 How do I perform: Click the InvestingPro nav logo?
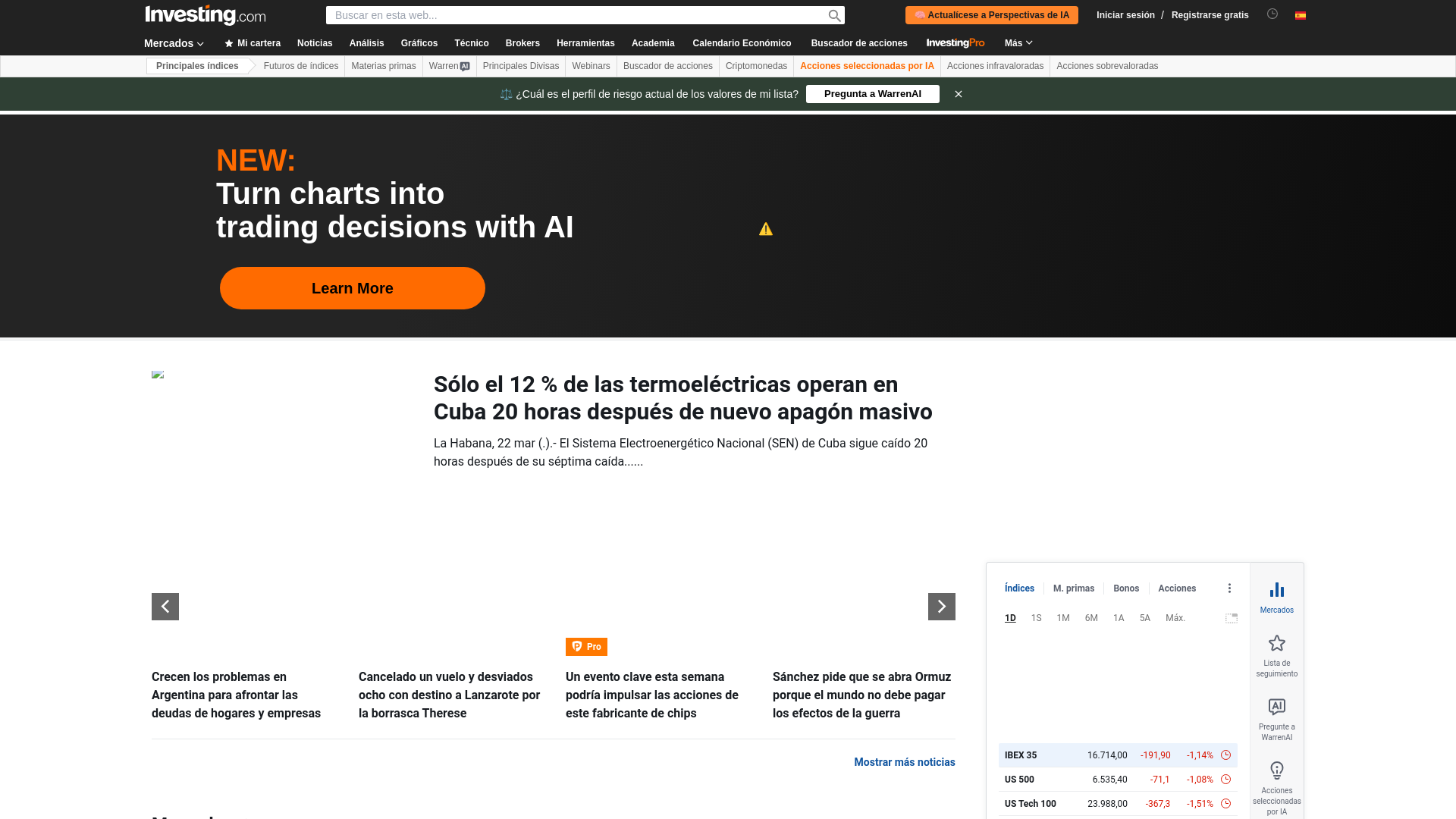pyautogui.click(x=955, y=43)
